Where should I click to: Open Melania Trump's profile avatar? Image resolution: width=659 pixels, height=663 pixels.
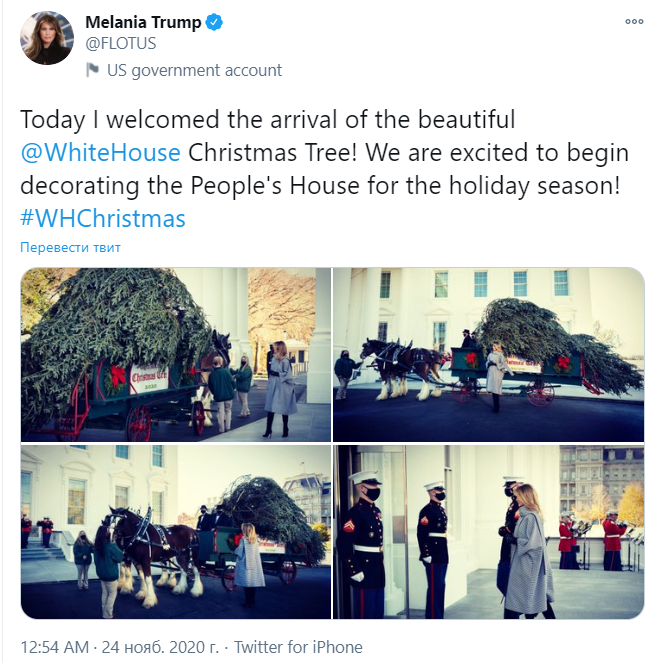pyautogui.click(x=47, y=38)
